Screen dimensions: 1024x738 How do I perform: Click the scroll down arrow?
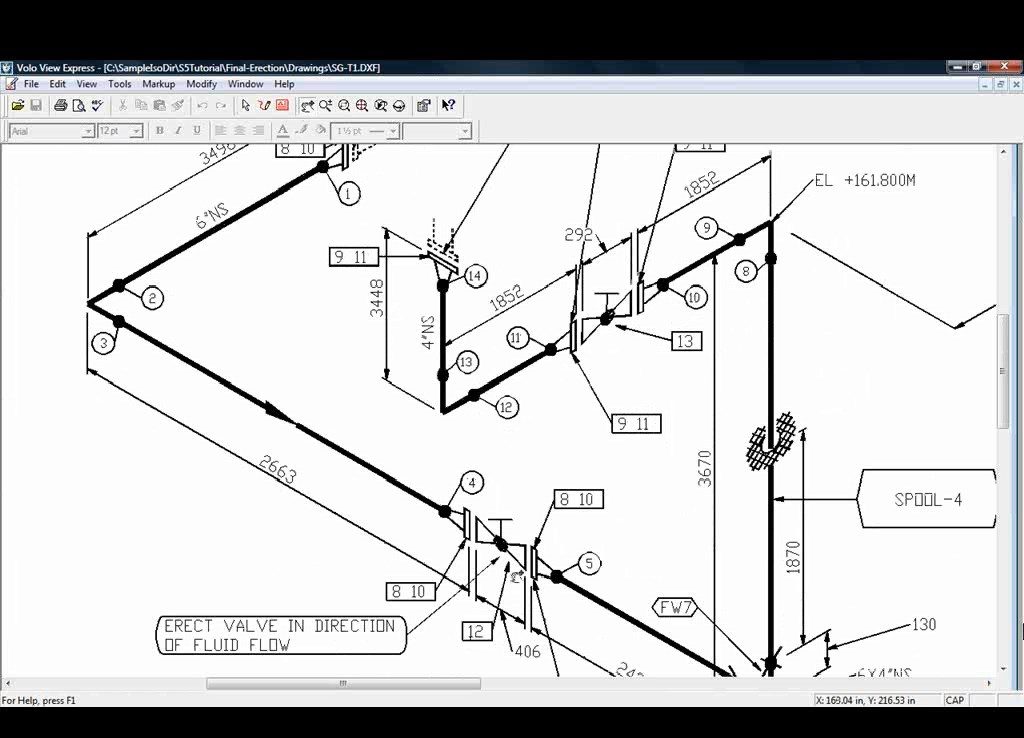1003,669
